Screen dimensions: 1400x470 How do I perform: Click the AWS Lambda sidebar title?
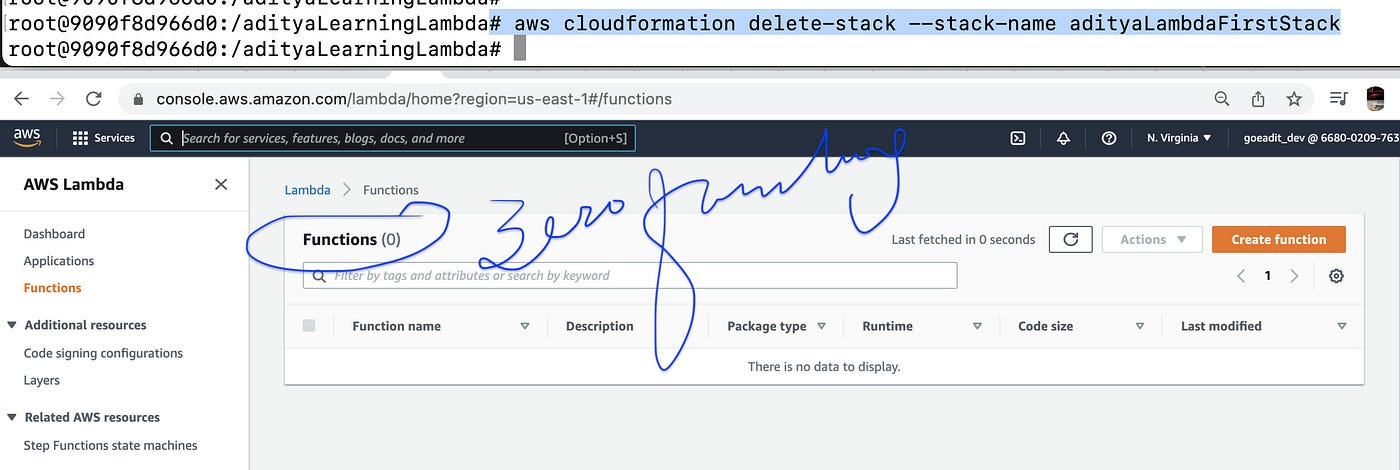[x=74, y=184]
